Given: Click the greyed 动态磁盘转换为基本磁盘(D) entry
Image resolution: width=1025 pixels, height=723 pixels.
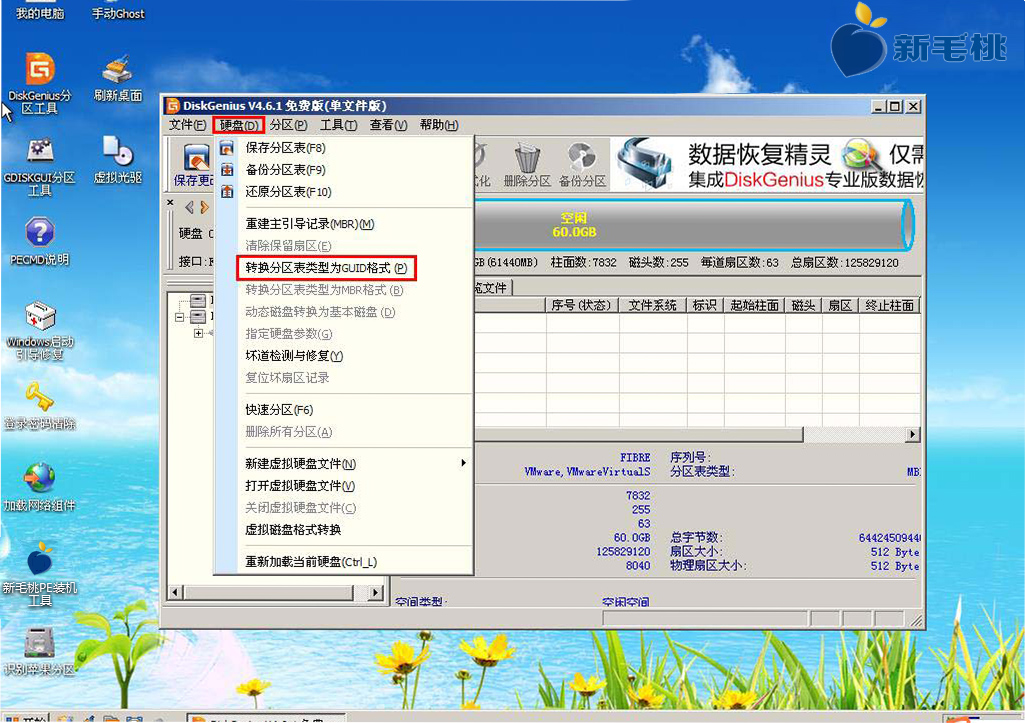Looking at the screenshot, I should [x=344, y=312].
